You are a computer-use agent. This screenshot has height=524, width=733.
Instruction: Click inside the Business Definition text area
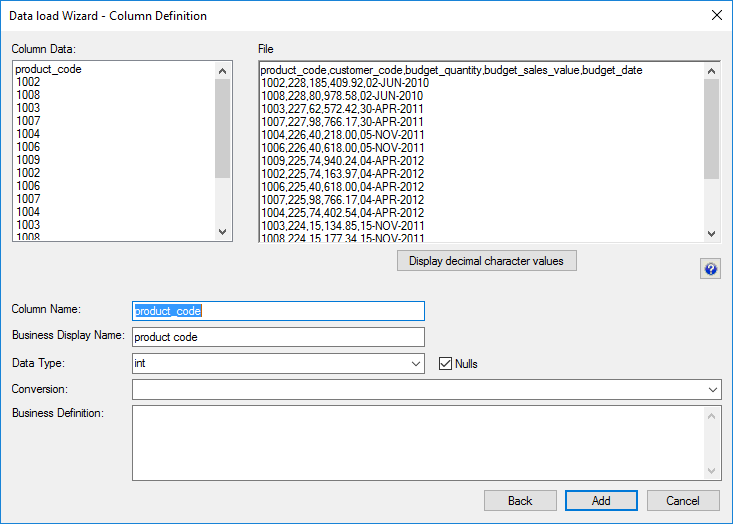click(420, 442)
